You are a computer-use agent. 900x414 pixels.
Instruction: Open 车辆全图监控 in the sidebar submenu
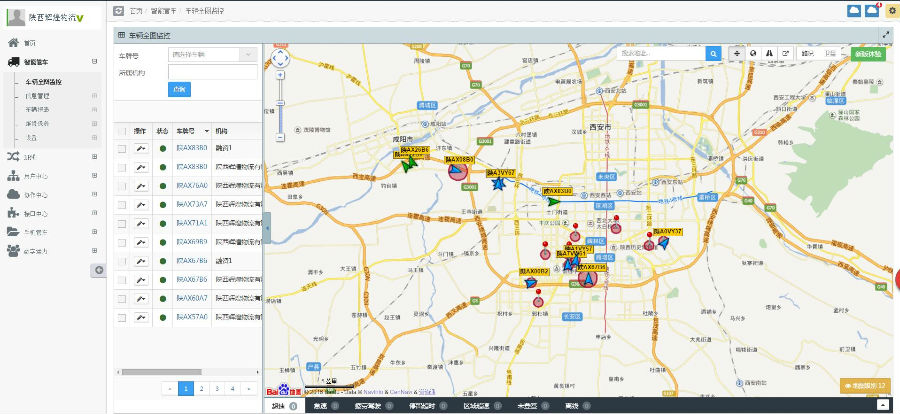(43, 82)
